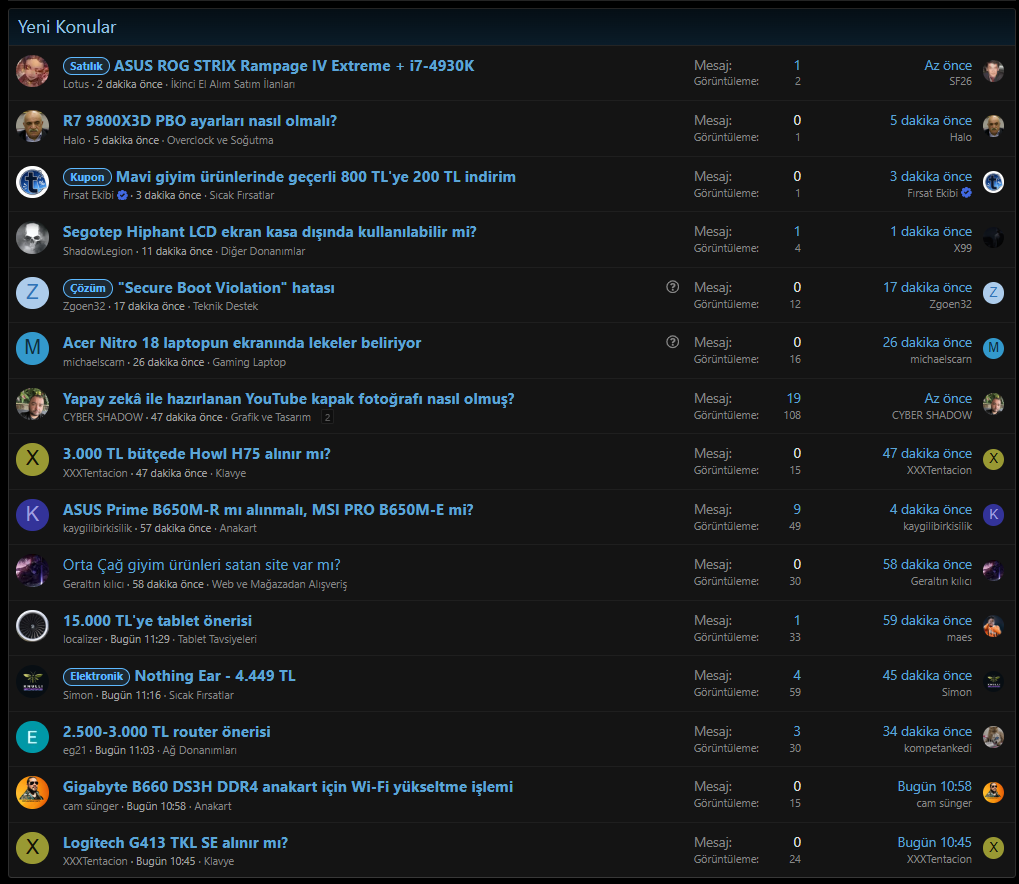This screenshot has height=884, width=1019.
Task: Open Zgoen32 large Z avatar
Action: click(32, 294)
